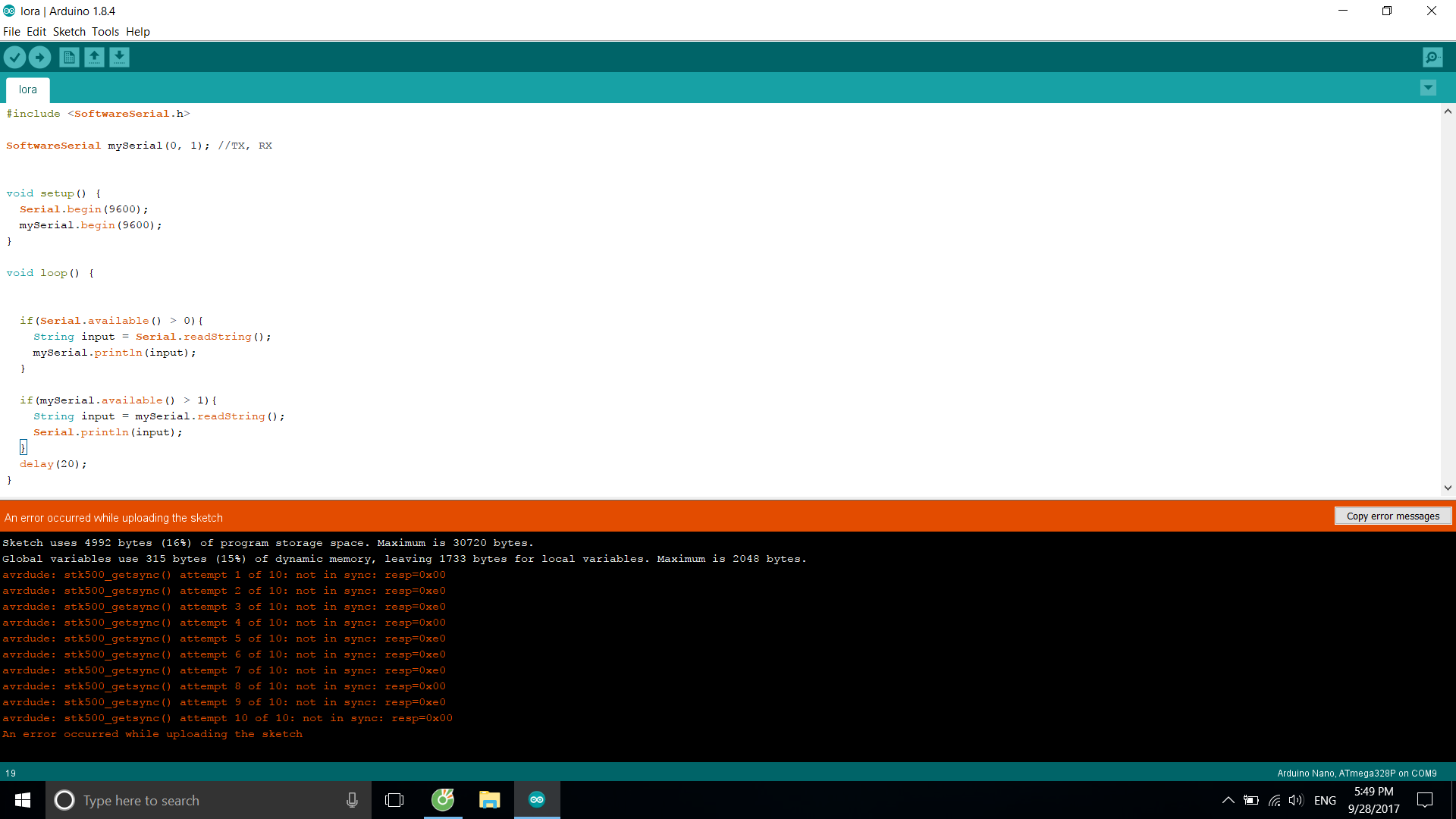
Task: Open Task View on the taskbar
Action: pyautogui.click(x=394, y=800)
